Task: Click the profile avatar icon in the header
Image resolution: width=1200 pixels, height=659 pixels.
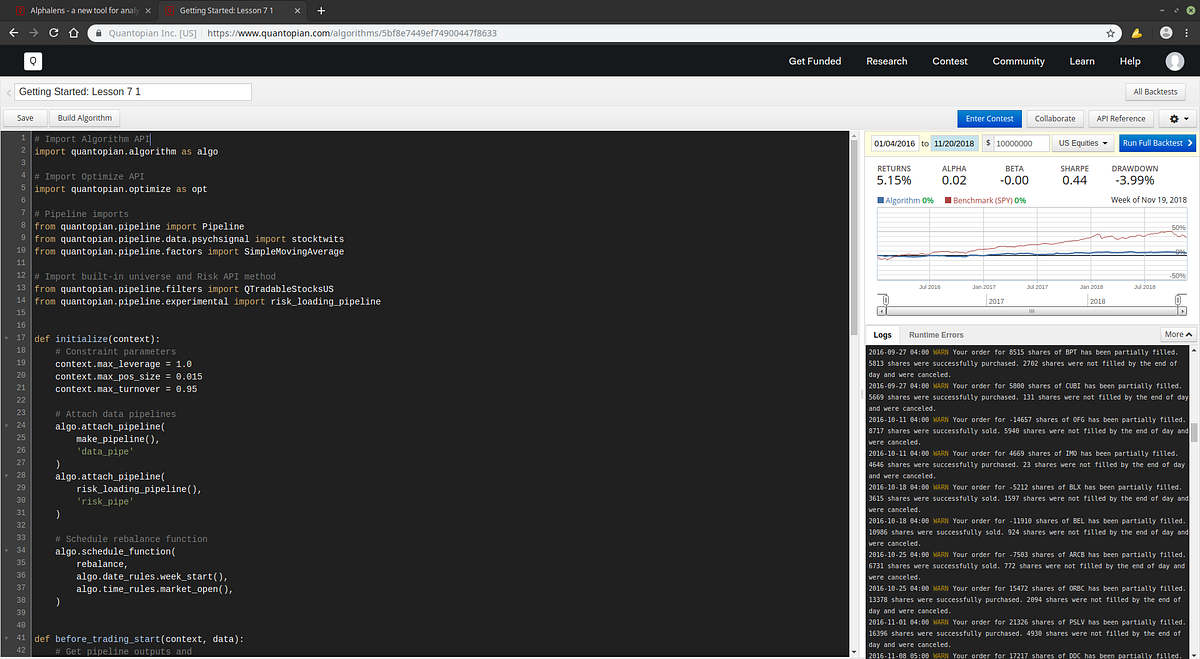Action: click(1175, 61)
